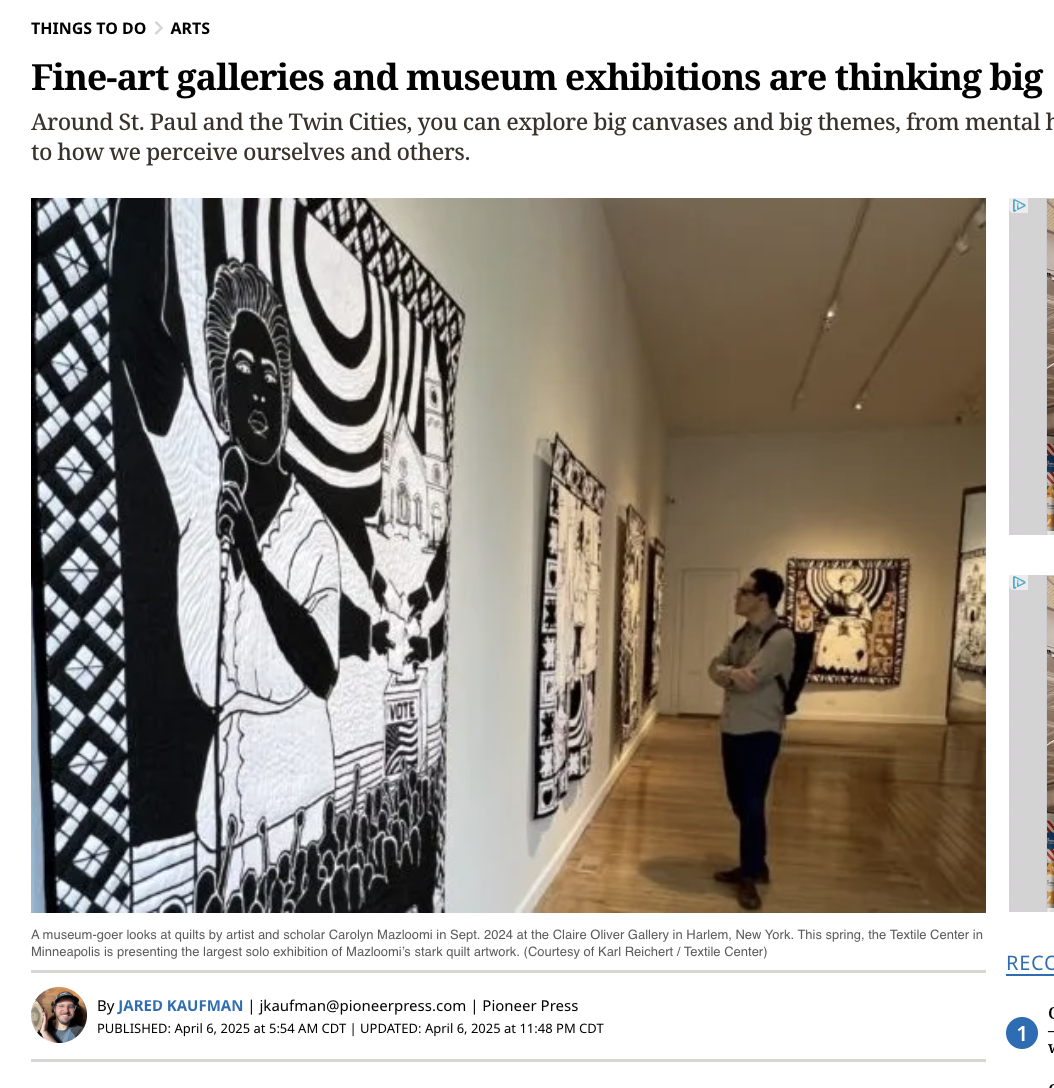Click the Pioneer Press byline text

(x=530, y=1006)
